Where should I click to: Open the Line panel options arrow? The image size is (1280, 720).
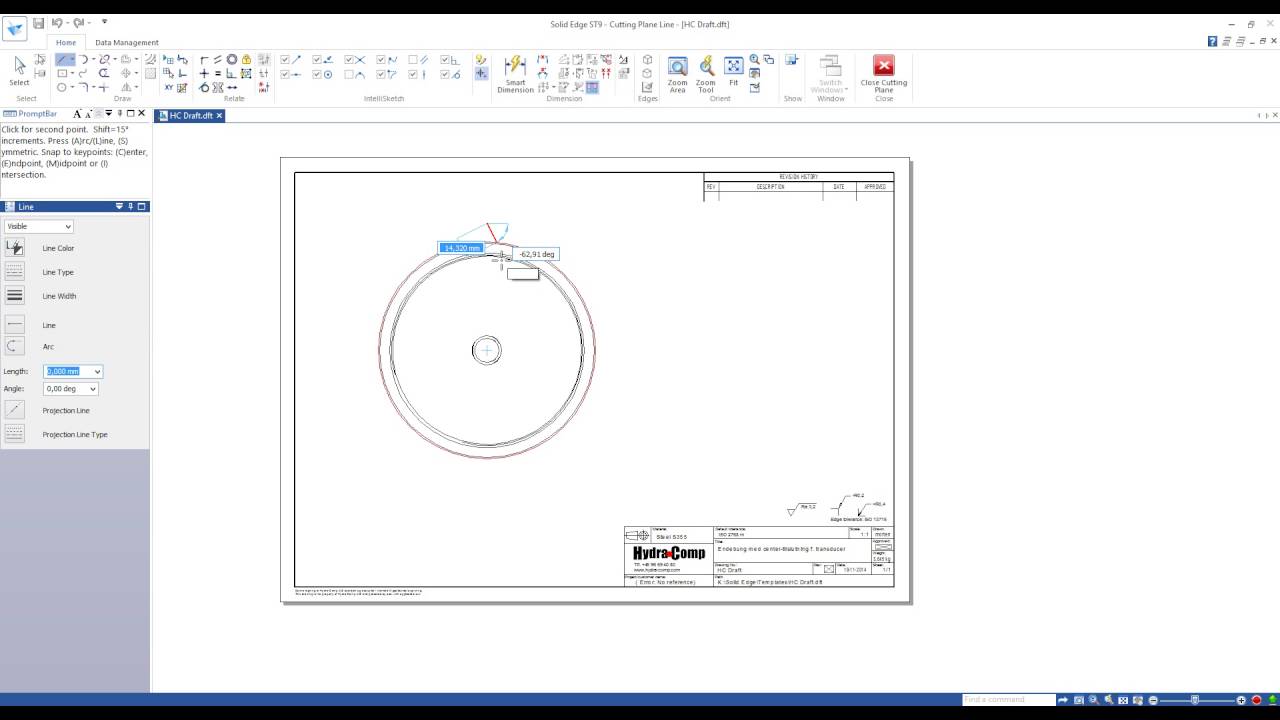pyautogui.click(x=119, y=206)
